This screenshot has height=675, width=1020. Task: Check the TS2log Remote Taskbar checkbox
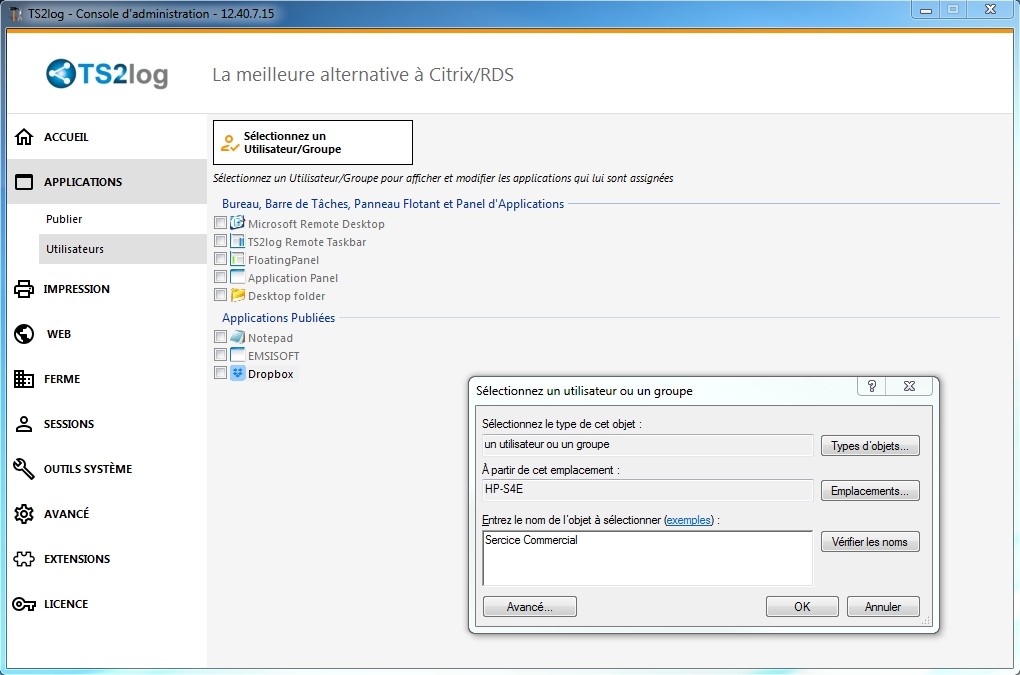(221, 241)
